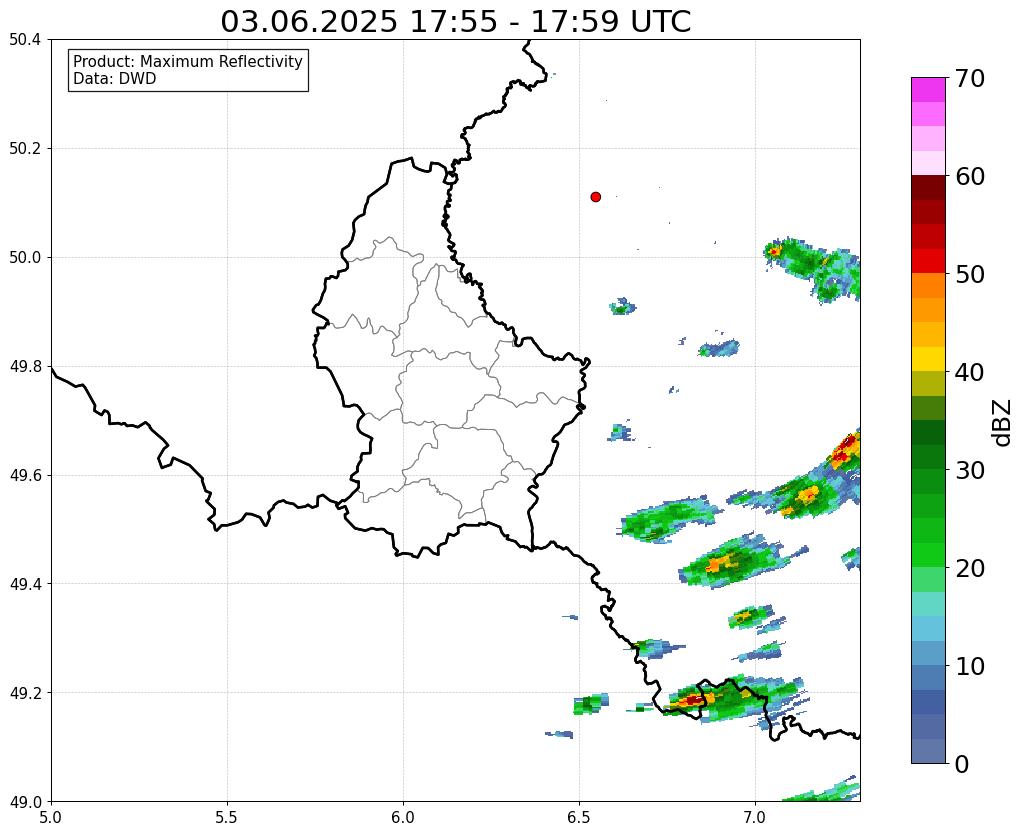This screenshot has height=834, width=1023.
Task: Click the colorbar tick label '20'
Action: coord(969,568)
